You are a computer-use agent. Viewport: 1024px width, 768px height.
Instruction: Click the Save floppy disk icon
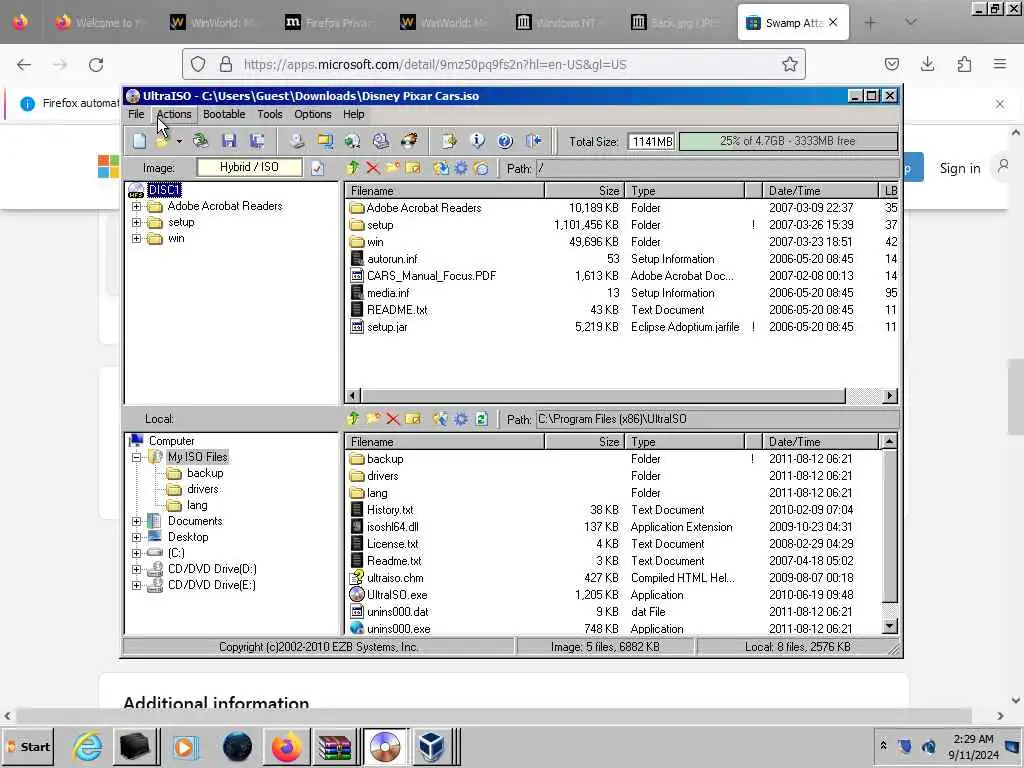coord(229,140)
